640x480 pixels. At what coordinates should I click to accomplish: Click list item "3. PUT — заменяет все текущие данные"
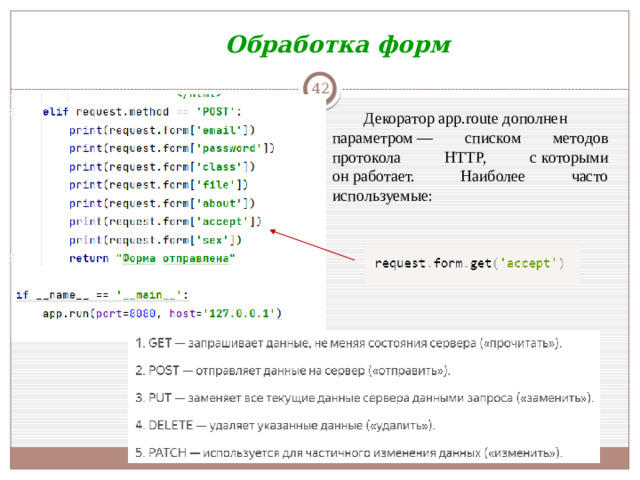point(364,398)
